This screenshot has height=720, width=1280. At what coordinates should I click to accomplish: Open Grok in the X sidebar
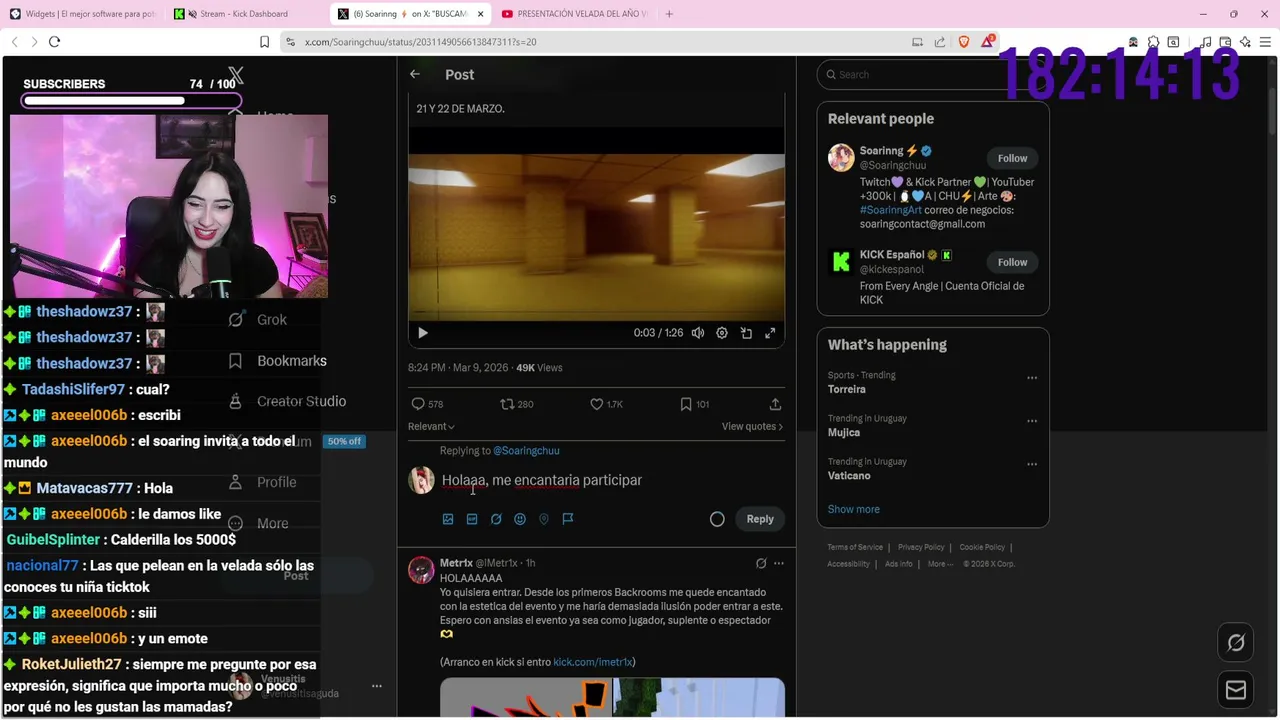pos(258,320)
